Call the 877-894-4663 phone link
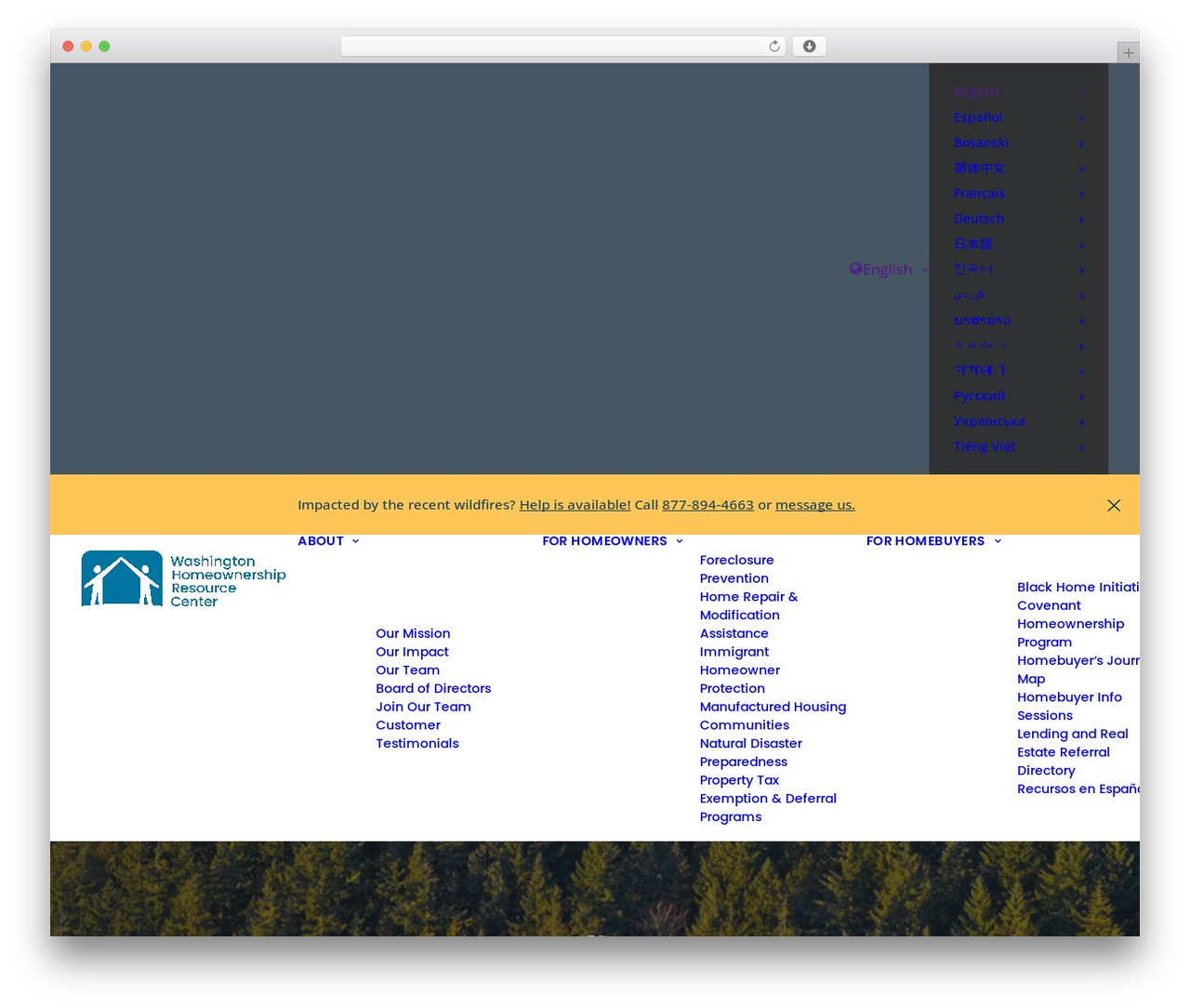 (x=707, y=505)
